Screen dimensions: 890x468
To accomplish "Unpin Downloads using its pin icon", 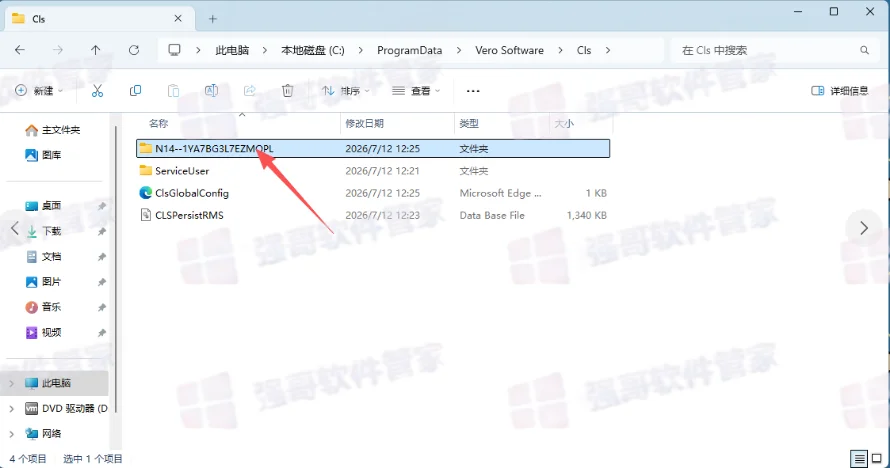I will pyautogui.click(x=102, y=231).
